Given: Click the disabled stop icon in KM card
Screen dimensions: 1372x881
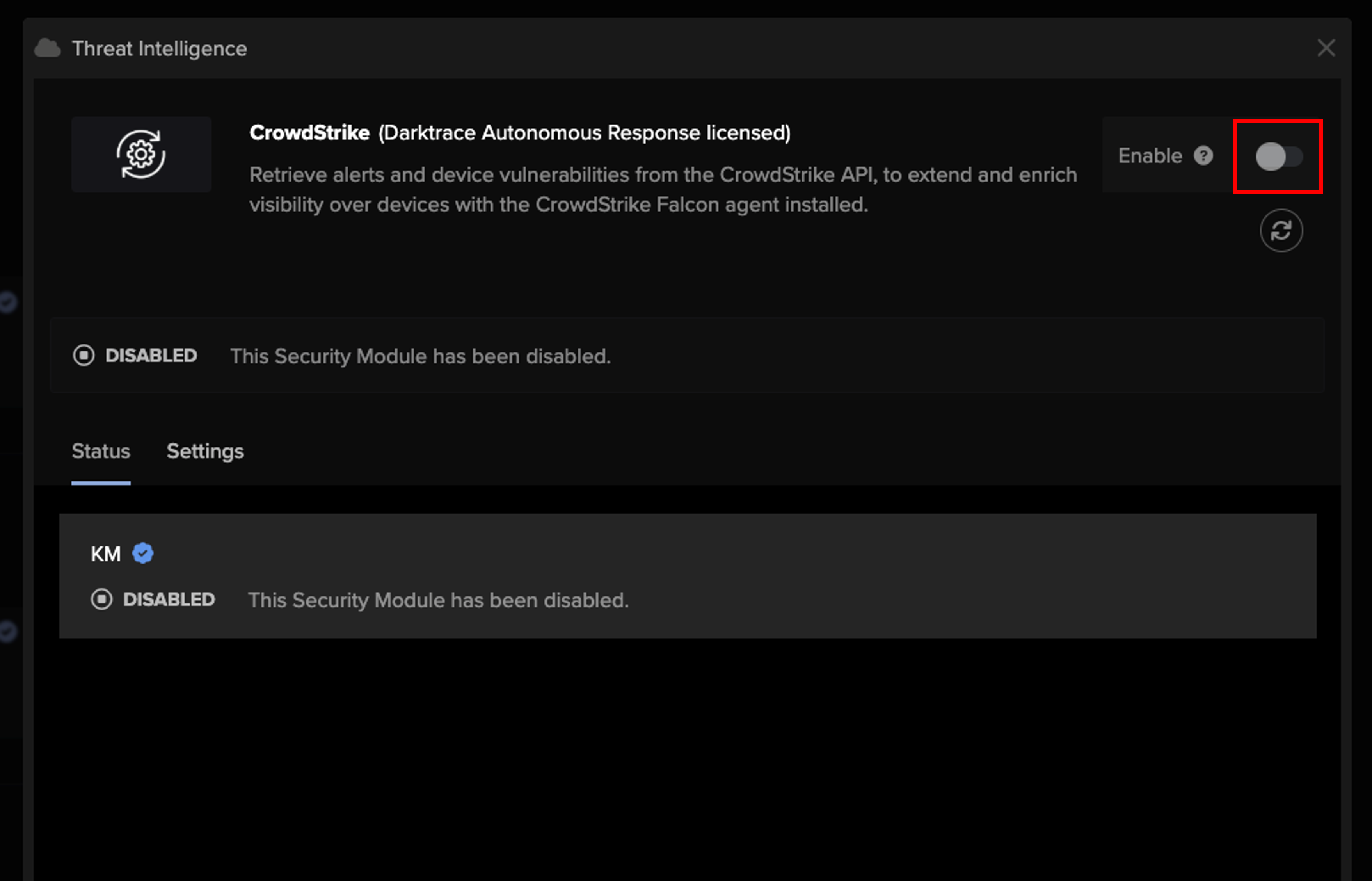Looking at the screenshot, I should (x=102, y=599).
